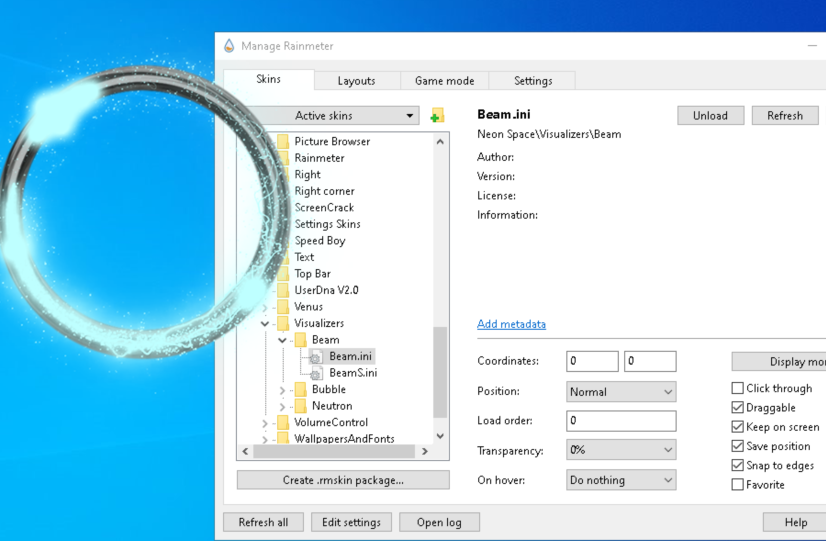Screen dimensions: 826x541
Task: Open the Position dropdown set to Normal
Action: pos(621,392)
